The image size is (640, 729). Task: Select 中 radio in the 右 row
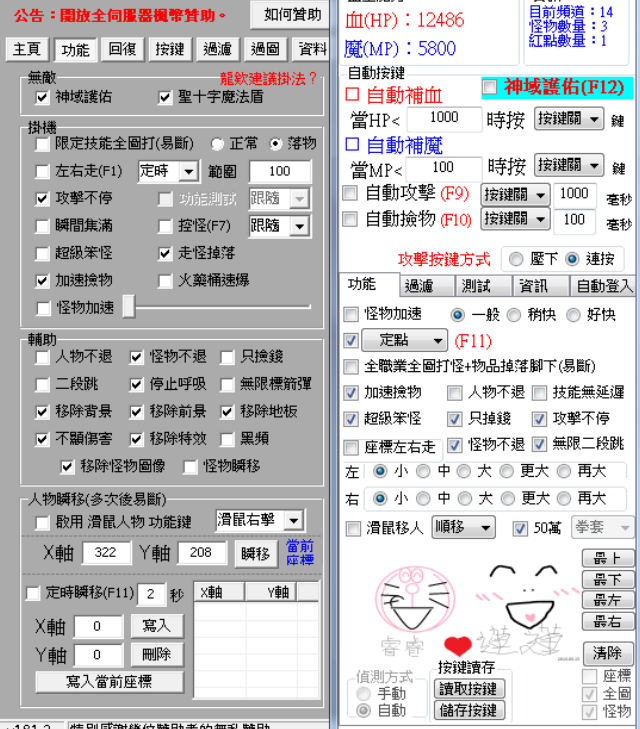pos(423,499)
